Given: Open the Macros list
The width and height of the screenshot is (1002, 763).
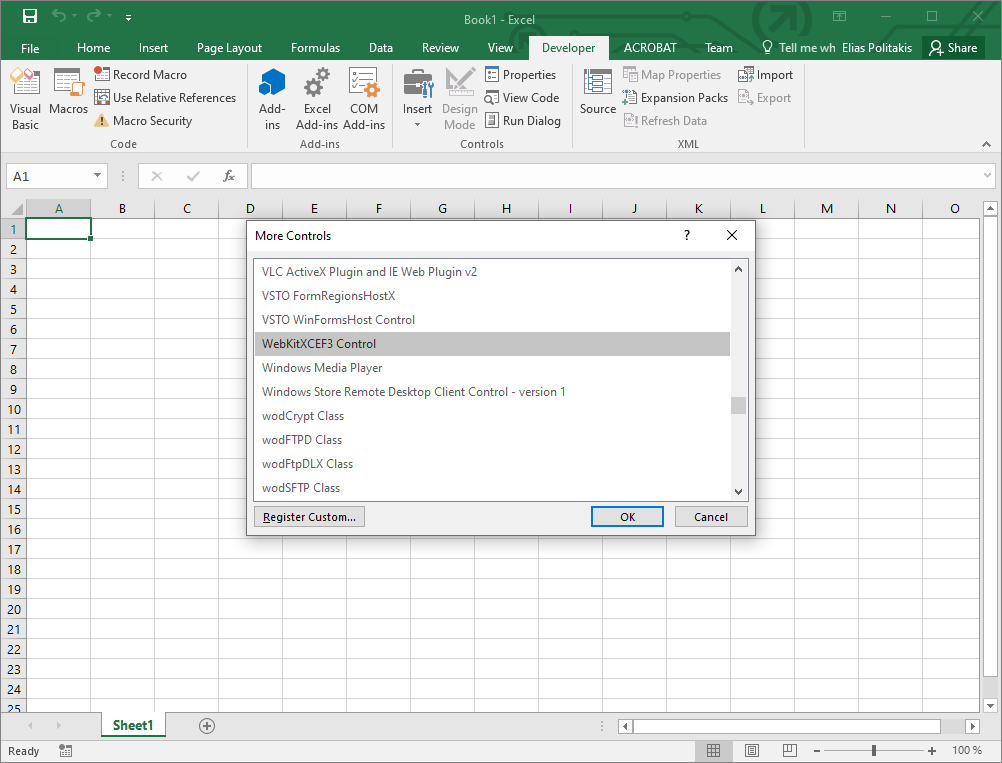Looking at the screenshot, I should click(68, 93).
